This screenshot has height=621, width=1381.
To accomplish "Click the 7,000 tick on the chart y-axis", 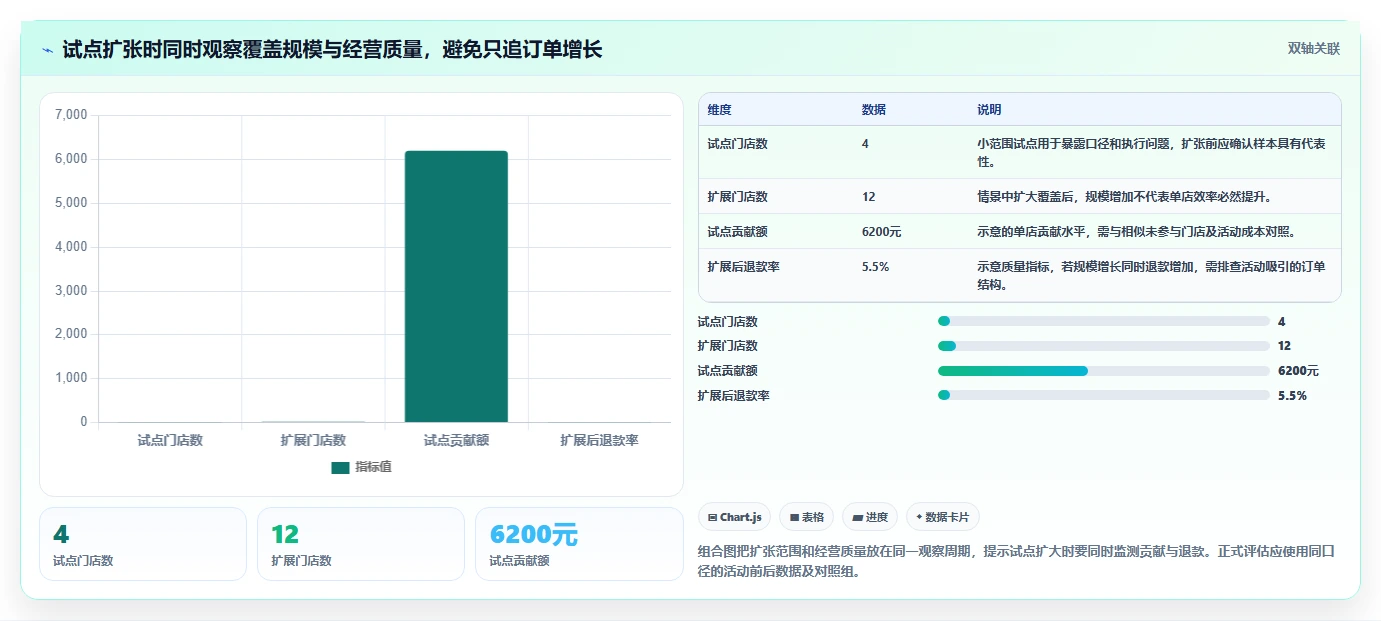I will point(71,115).
